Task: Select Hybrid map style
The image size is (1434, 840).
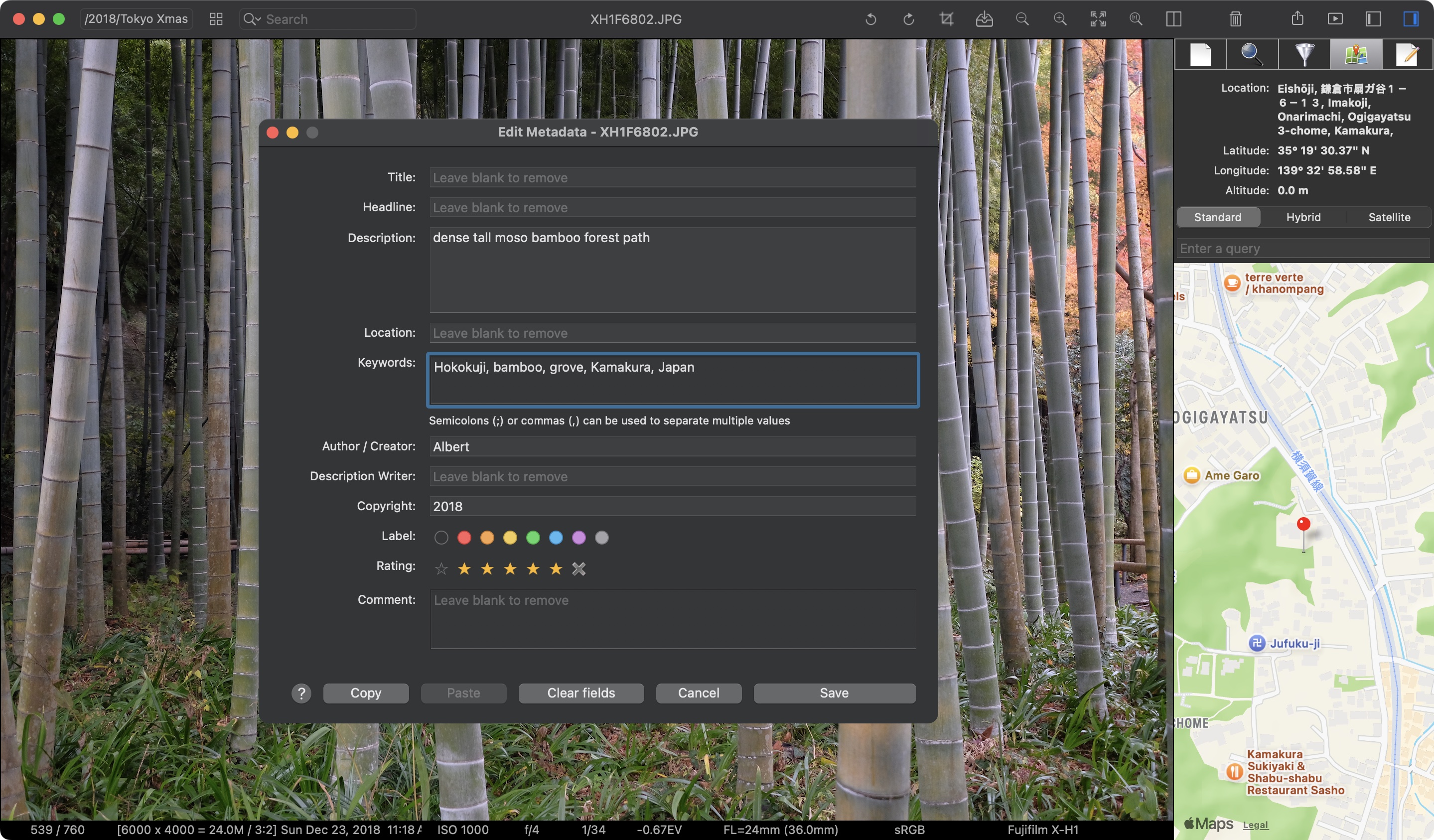Action: pos(1303,217)
